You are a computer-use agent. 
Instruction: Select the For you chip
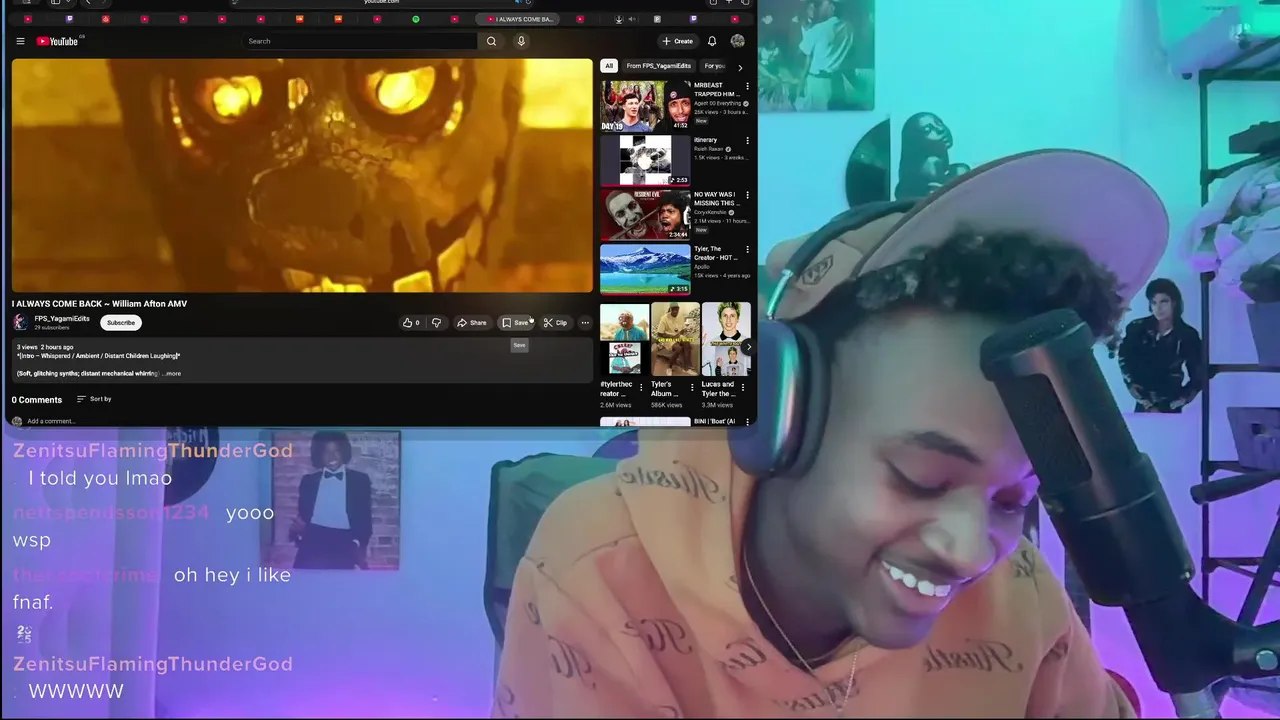coord(714,66)
